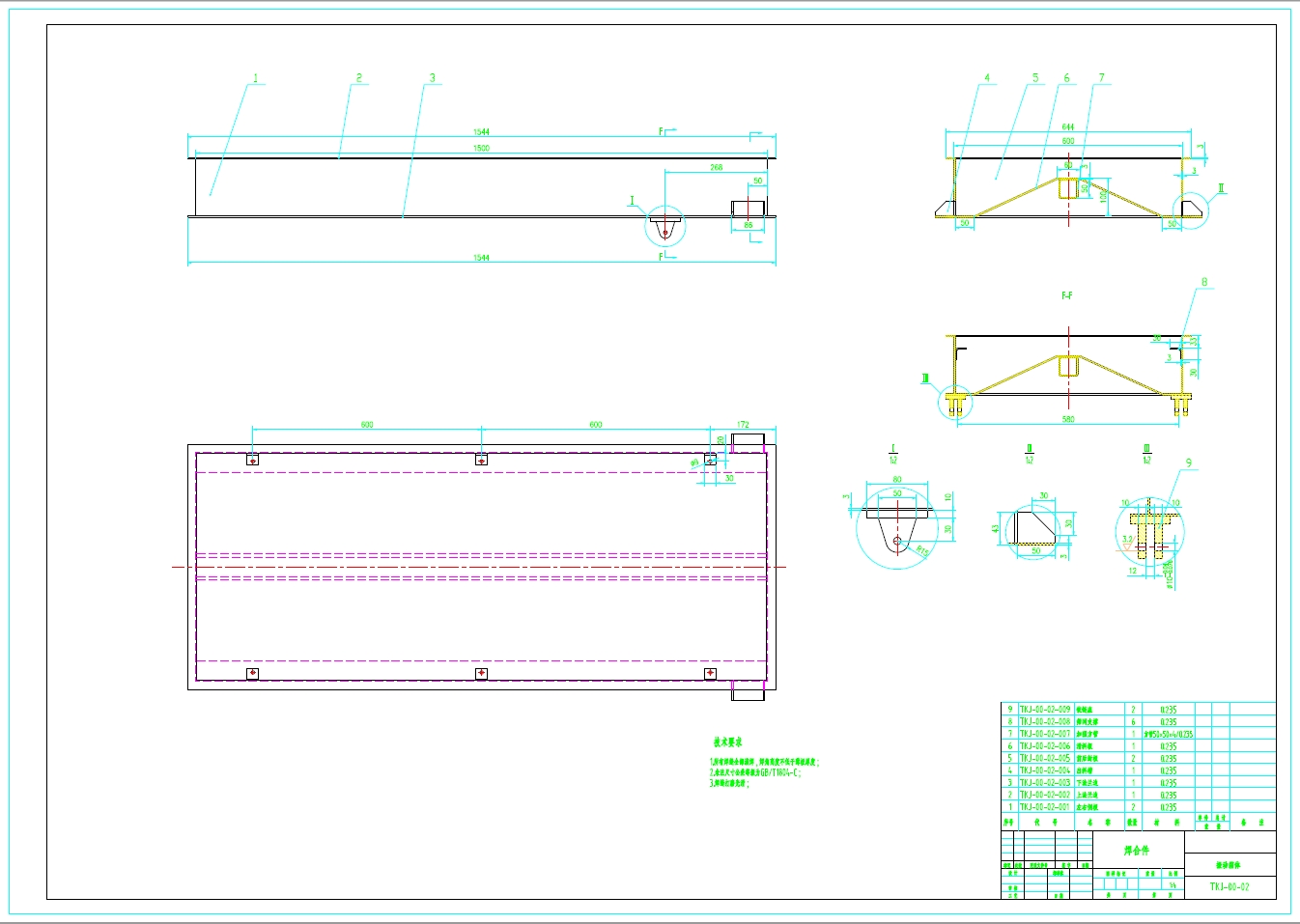
Task: Select the 技术要求 heading
Action: click(728, 742)
